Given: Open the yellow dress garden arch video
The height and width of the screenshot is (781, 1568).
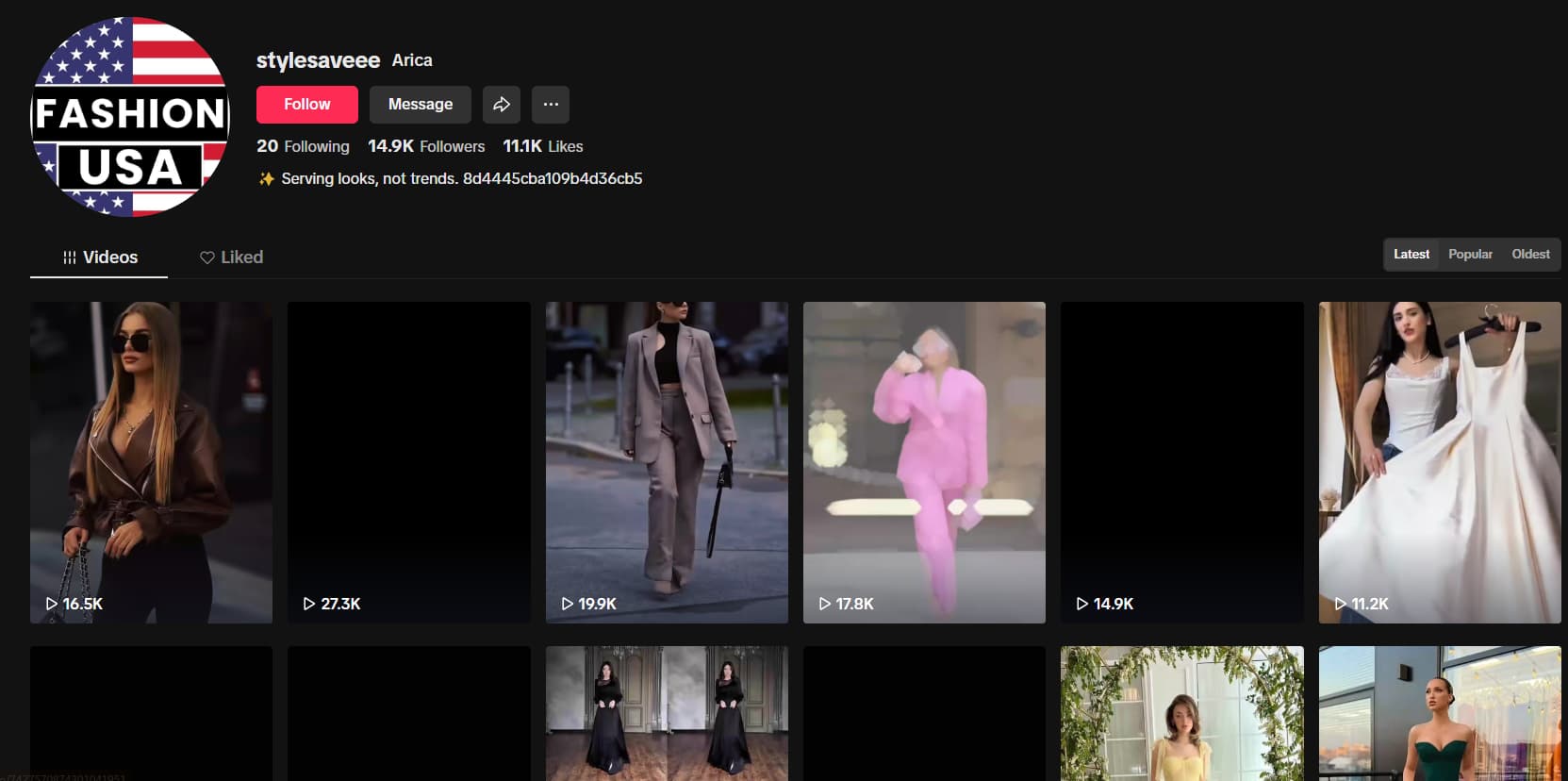Looking at the screenshot, I should [1182, 713].
